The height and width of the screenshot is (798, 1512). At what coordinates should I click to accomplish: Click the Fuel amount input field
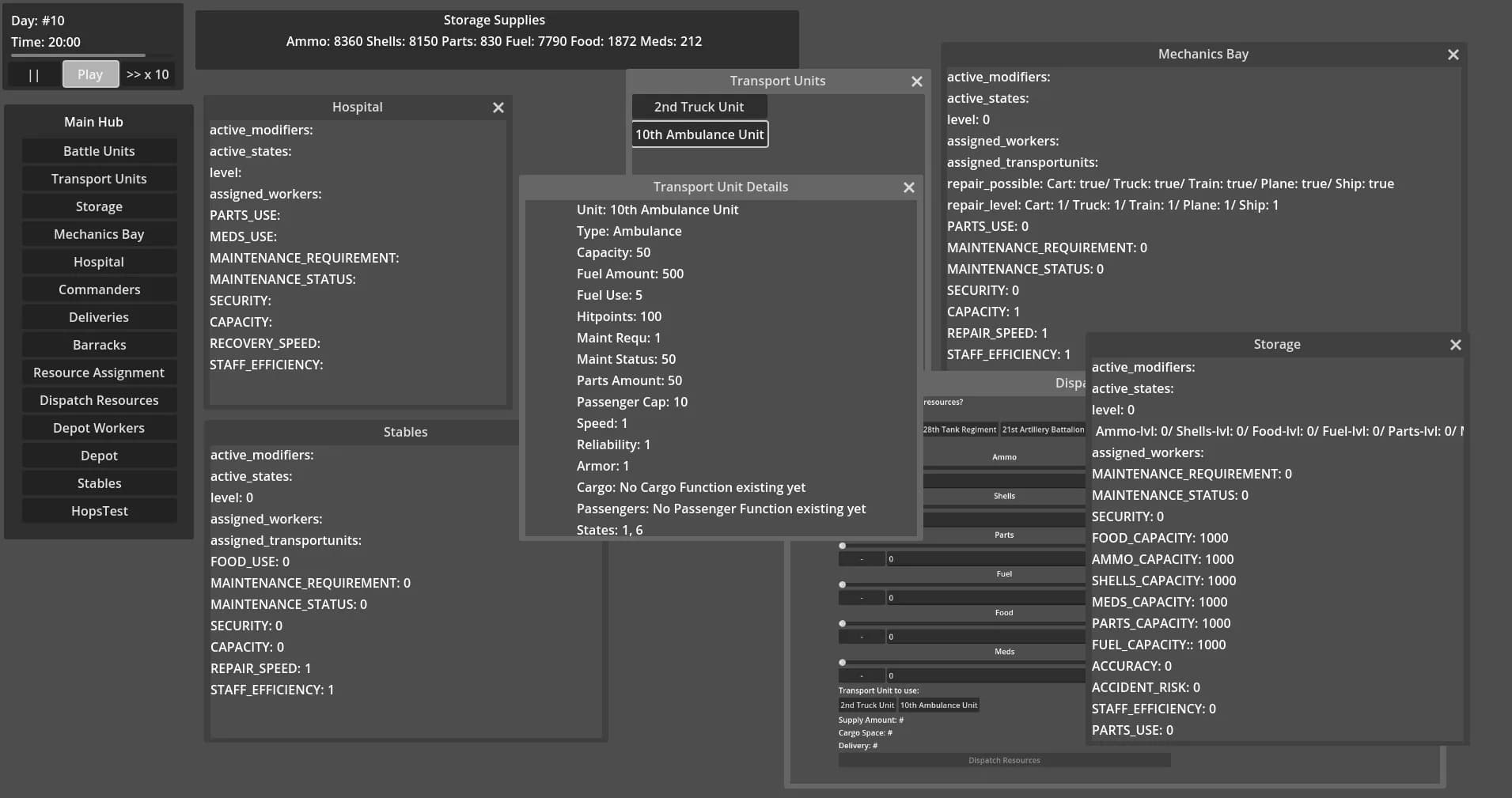point(986,598)
